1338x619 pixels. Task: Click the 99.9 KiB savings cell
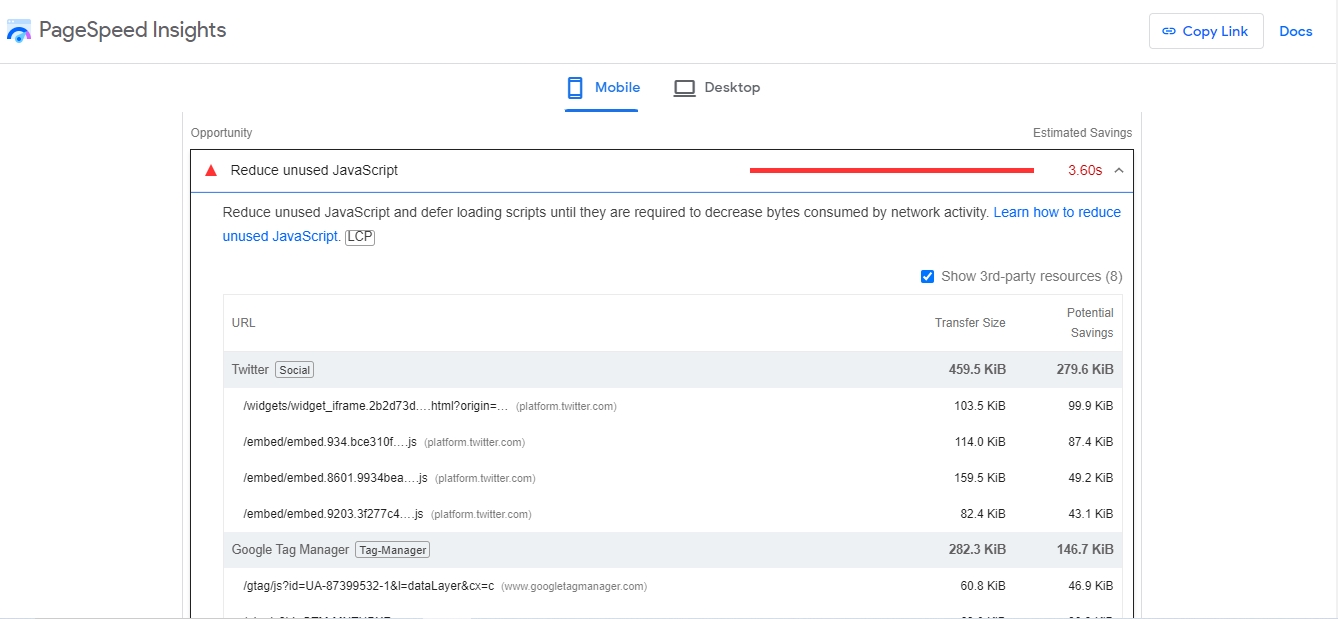click(x=1090, y=406)
